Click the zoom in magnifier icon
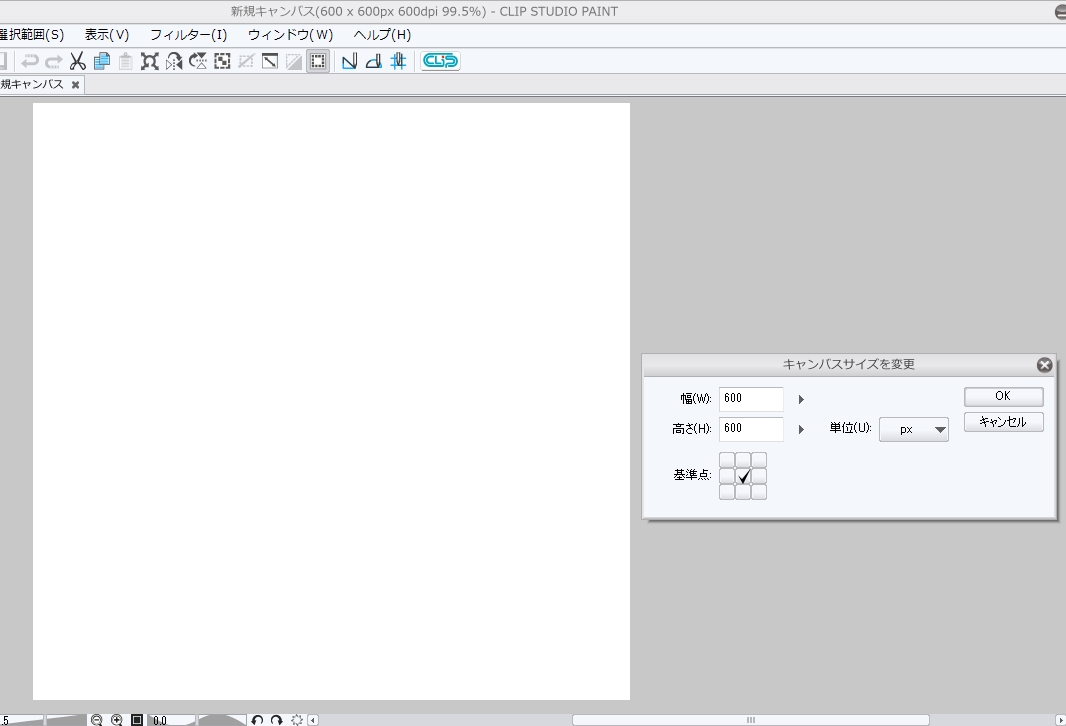Screen dimensions: 1066x726 [117, 720]
